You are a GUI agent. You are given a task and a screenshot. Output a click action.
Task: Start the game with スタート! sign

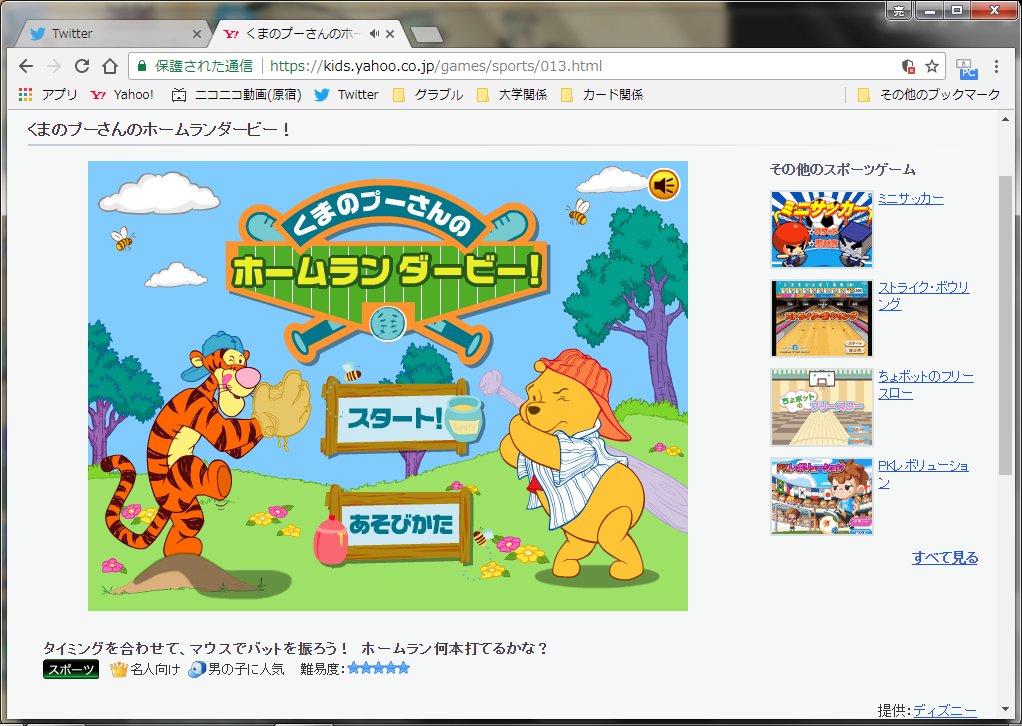pos(395,418)
